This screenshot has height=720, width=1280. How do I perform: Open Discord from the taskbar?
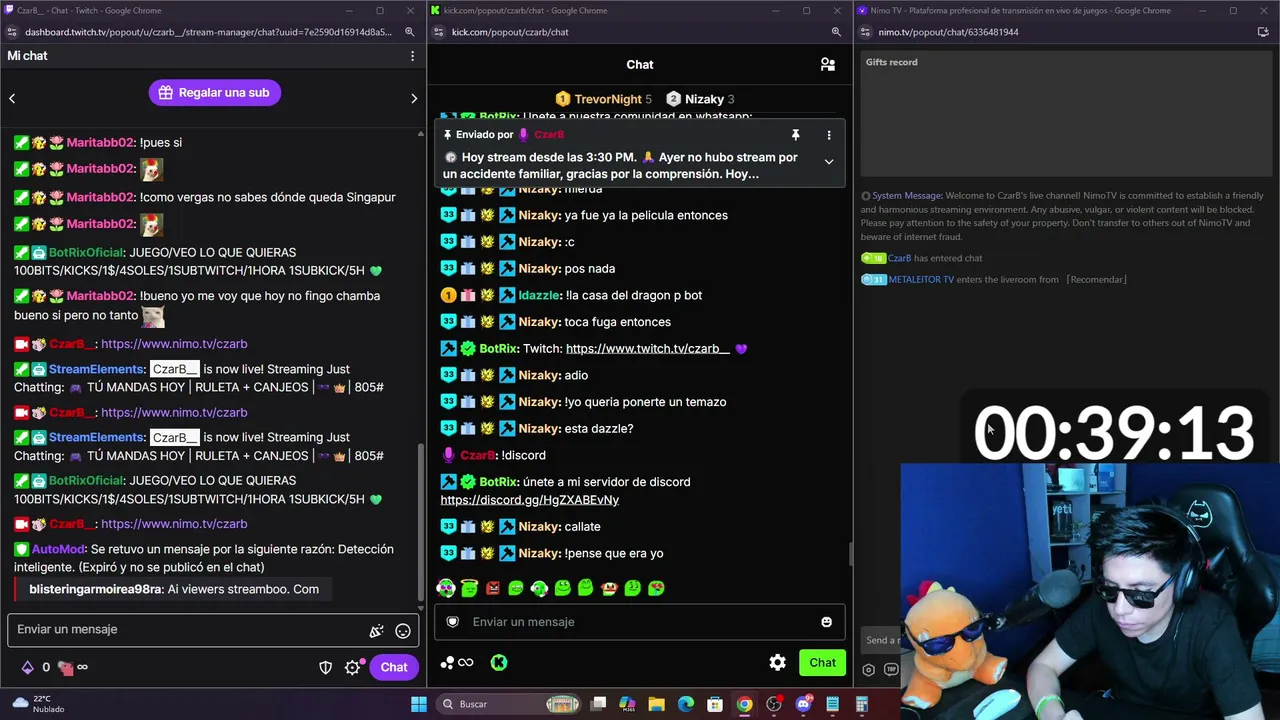point(803,704)
